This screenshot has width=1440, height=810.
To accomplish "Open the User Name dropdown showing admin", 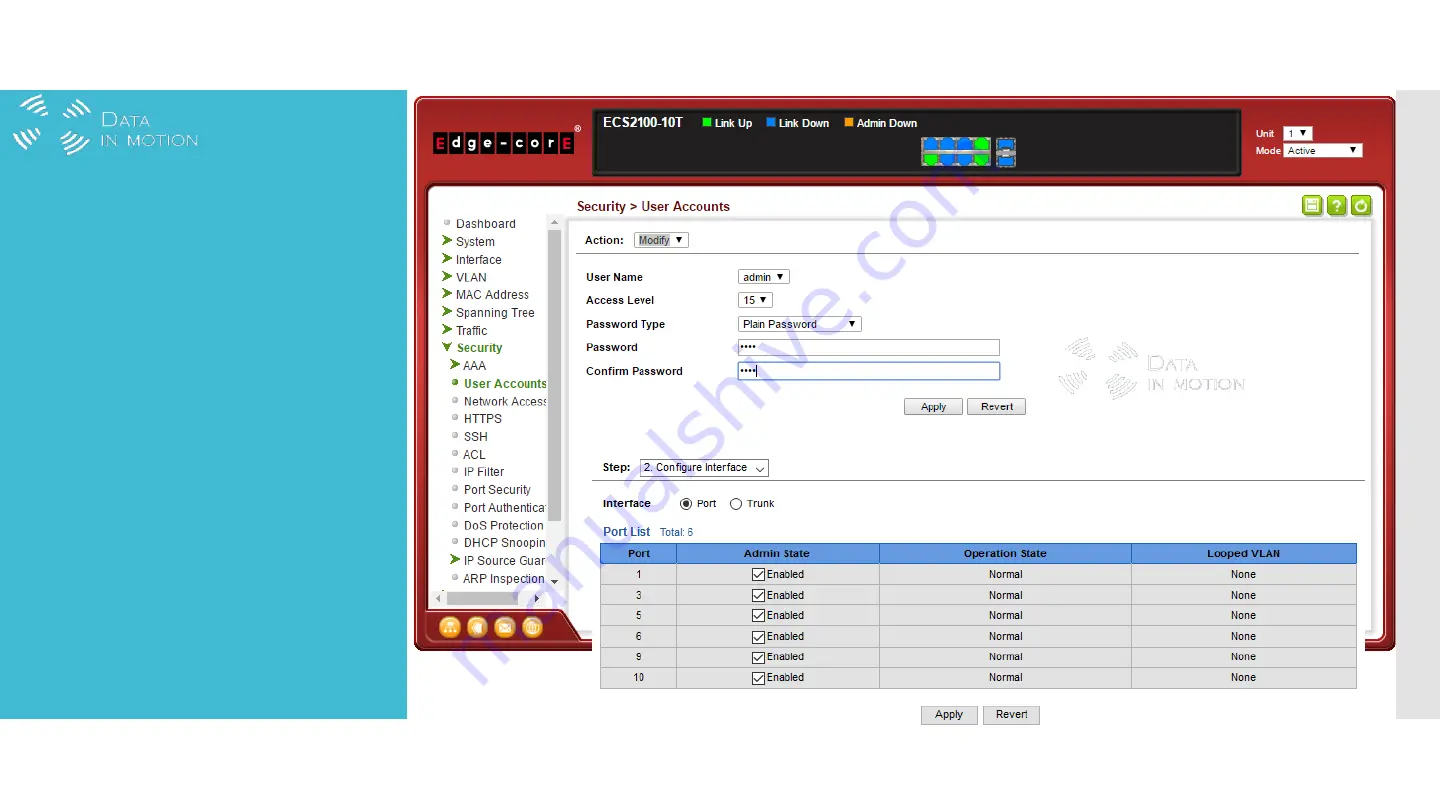I will (764, 277).
